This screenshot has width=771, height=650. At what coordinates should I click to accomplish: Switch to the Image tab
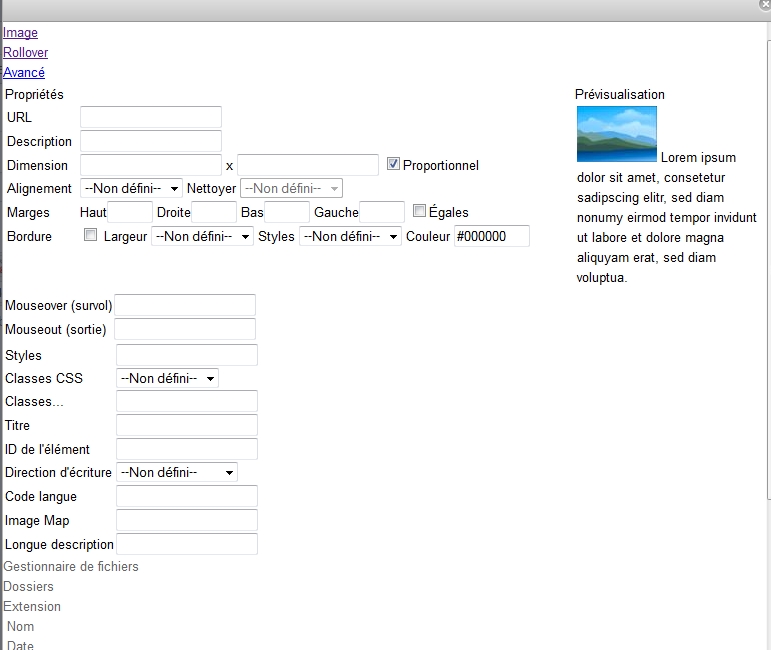click(20, 33)
